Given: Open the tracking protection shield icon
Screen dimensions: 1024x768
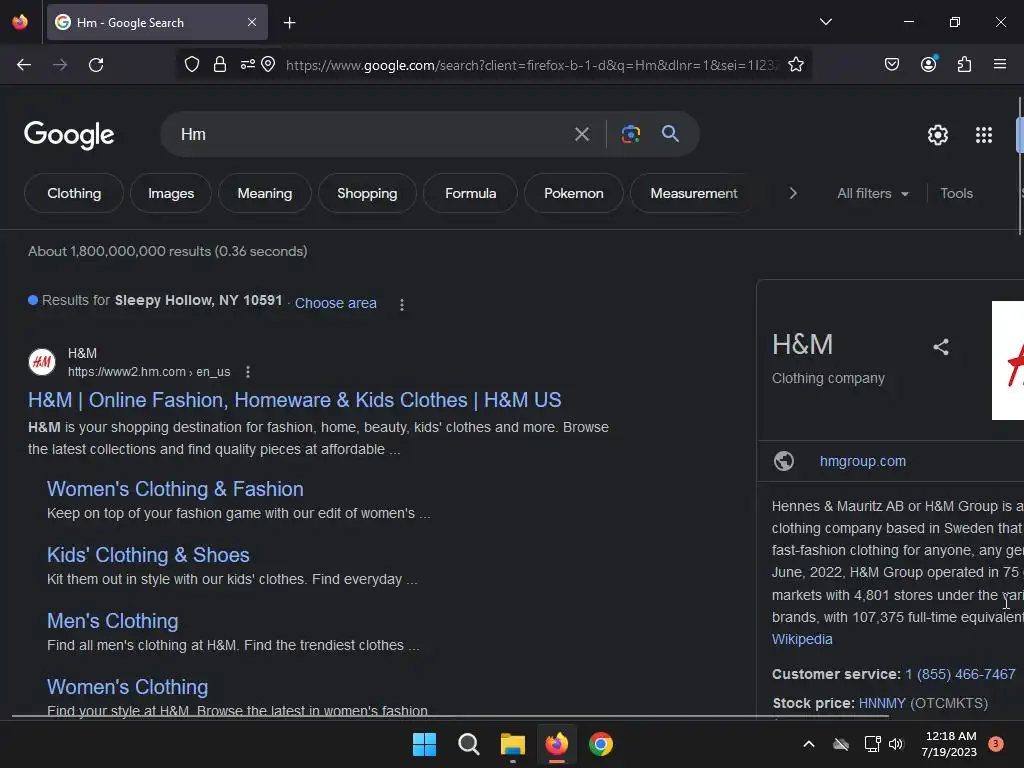Looking at the screenshot, I should click(191, 65).
